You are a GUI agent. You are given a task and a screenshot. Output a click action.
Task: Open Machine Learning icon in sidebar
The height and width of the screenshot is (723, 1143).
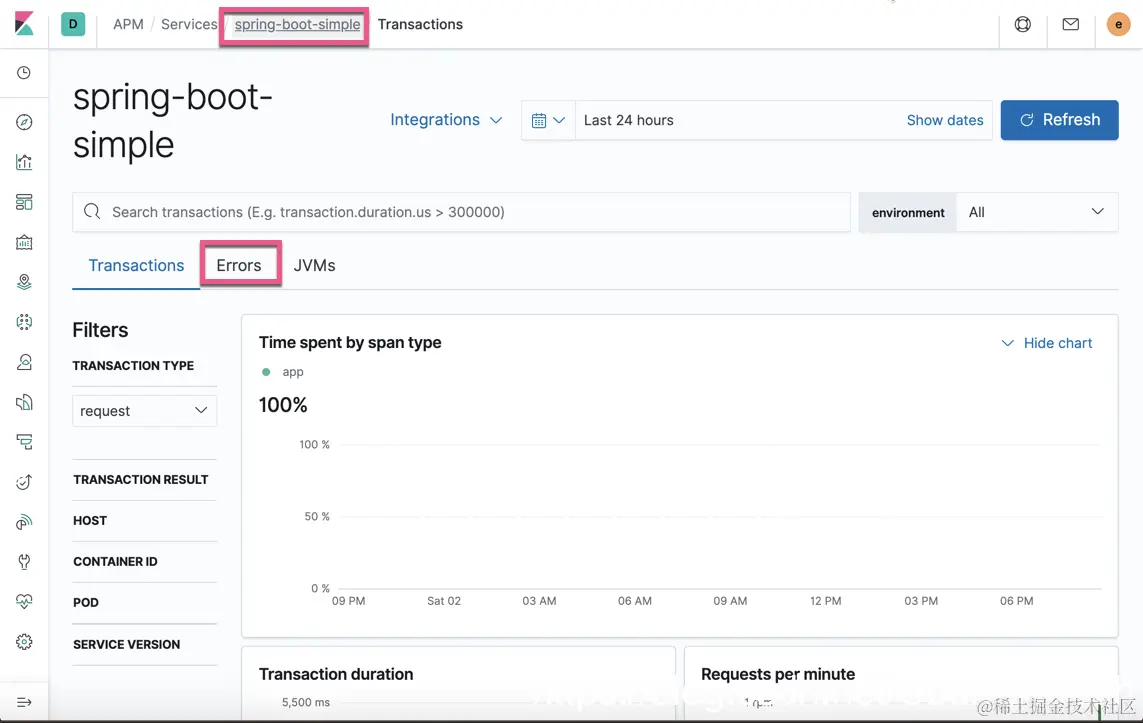click(24, 321)
